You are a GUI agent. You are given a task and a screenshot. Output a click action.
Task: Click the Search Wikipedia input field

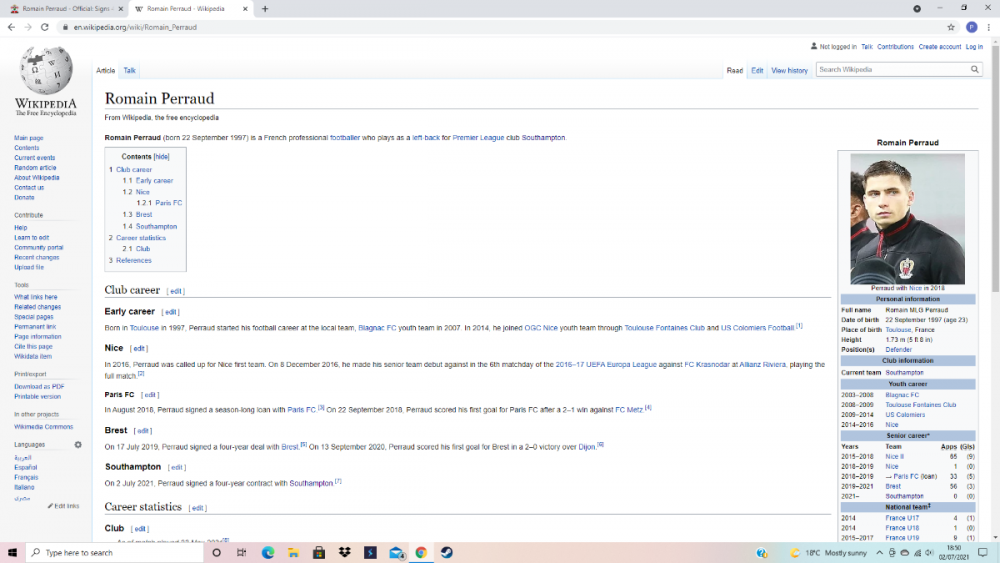(890, 70)
